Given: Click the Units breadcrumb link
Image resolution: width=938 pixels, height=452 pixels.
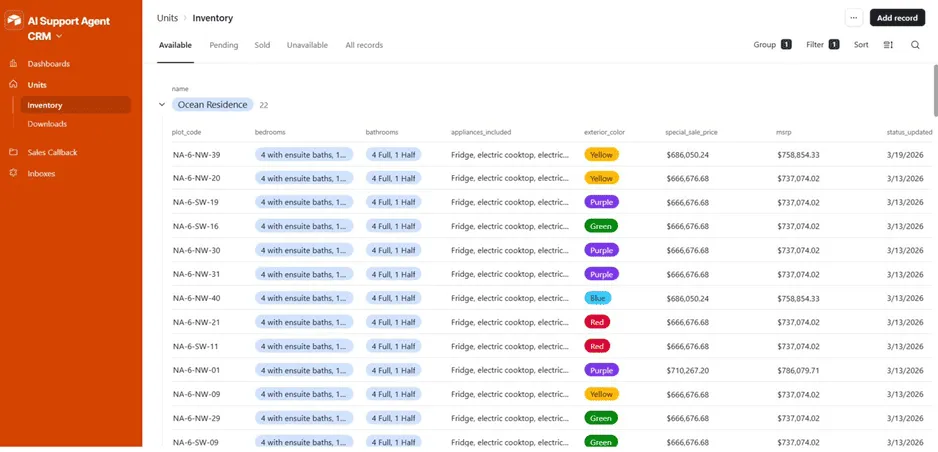Looking at the screenshot, I should click(x=168, y=18).
